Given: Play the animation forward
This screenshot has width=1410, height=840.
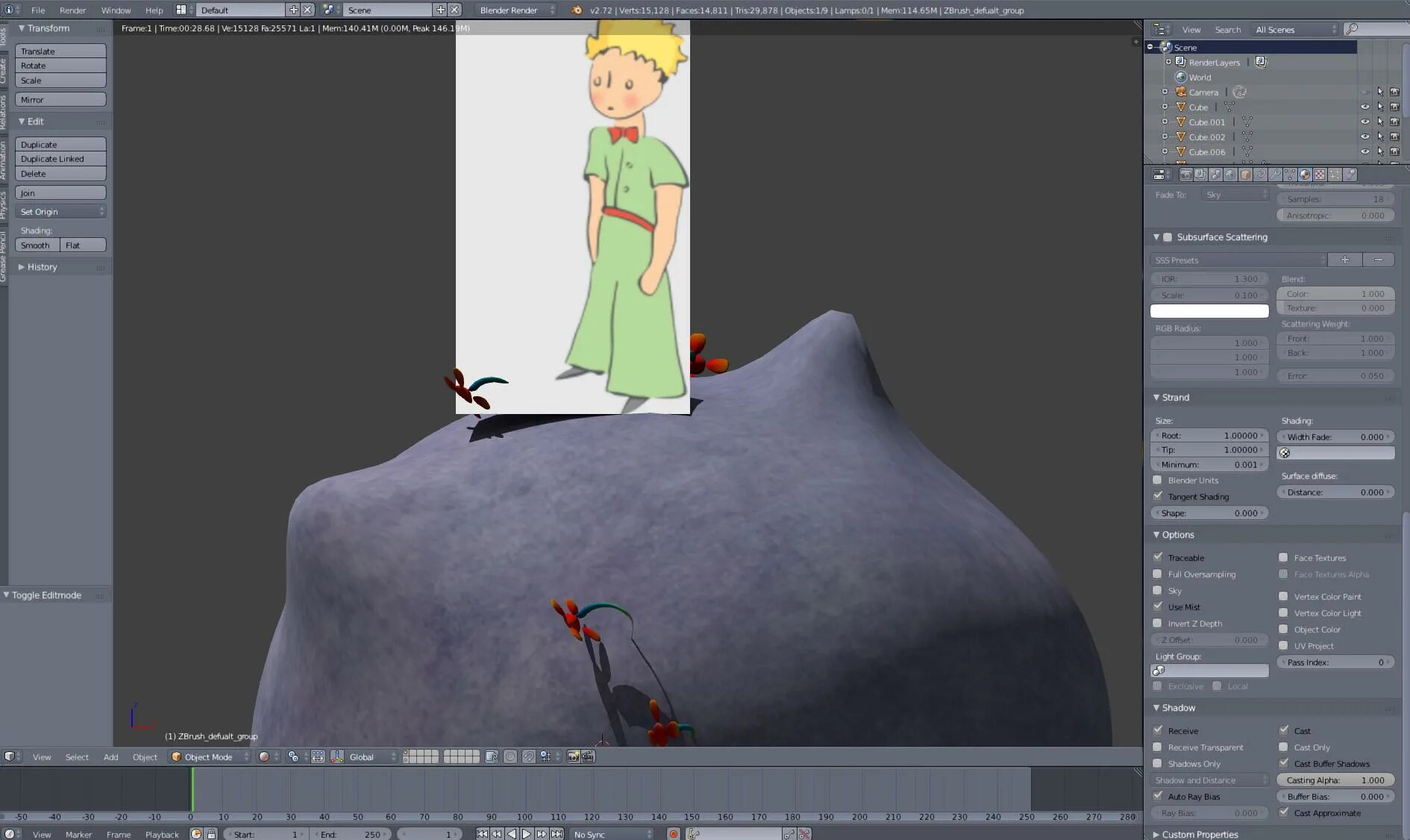Looking at the screenshot, I should click(x=527, y=834).
